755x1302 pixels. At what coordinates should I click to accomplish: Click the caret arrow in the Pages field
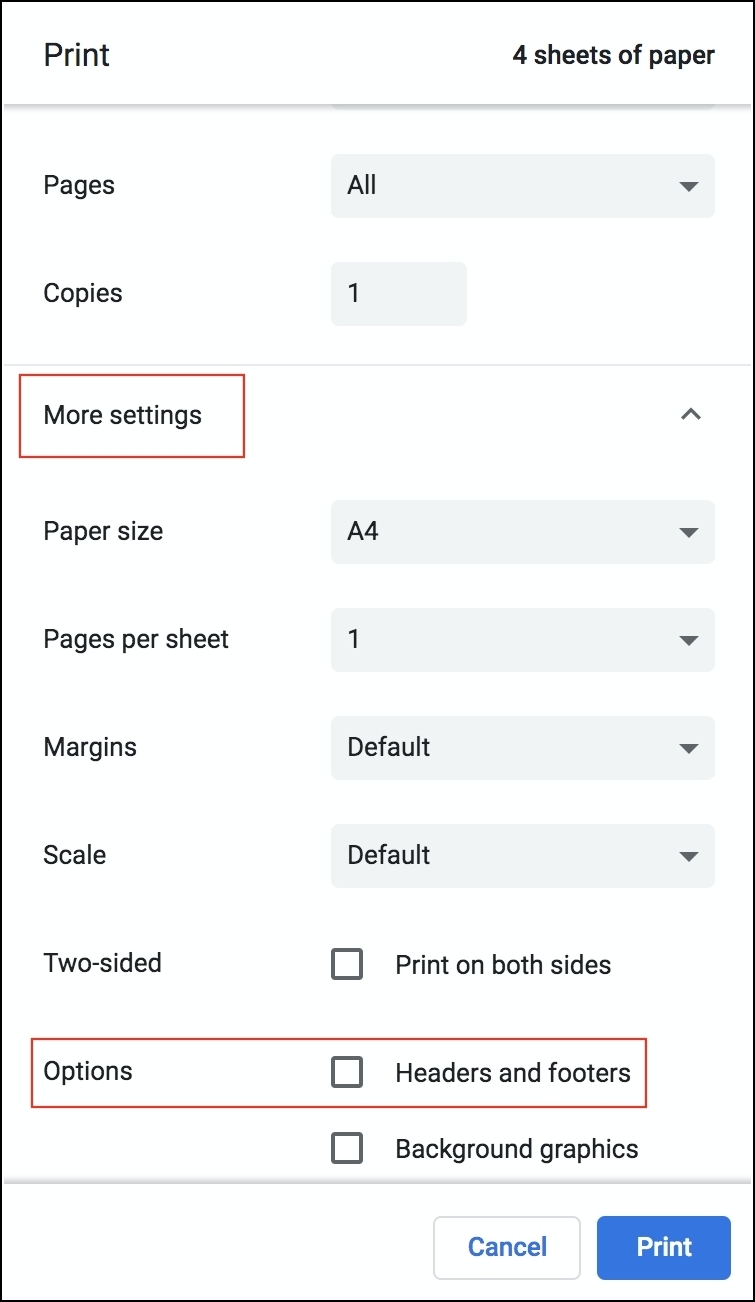(x=688, y=186)
